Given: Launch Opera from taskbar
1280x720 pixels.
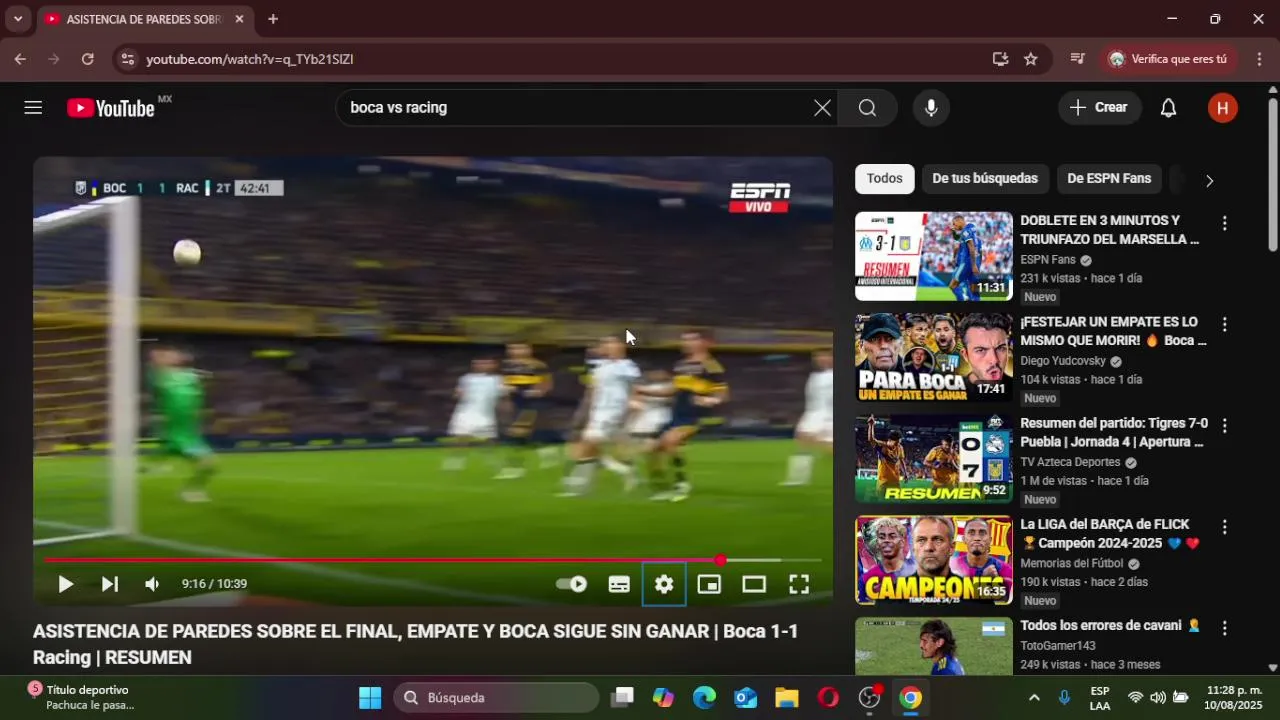Looking at the screenshot, I should 828,698.
